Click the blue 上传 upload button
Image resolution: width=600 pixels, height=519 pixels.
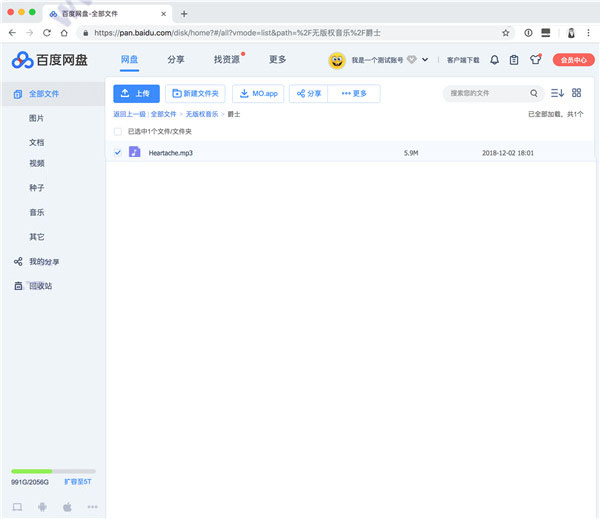tap(136, 94)
